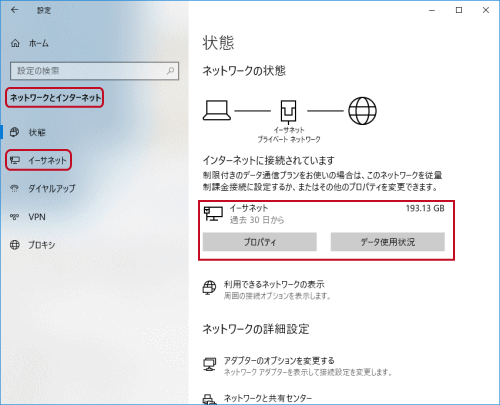Minimize the settings window

click(x=432, y=10)
